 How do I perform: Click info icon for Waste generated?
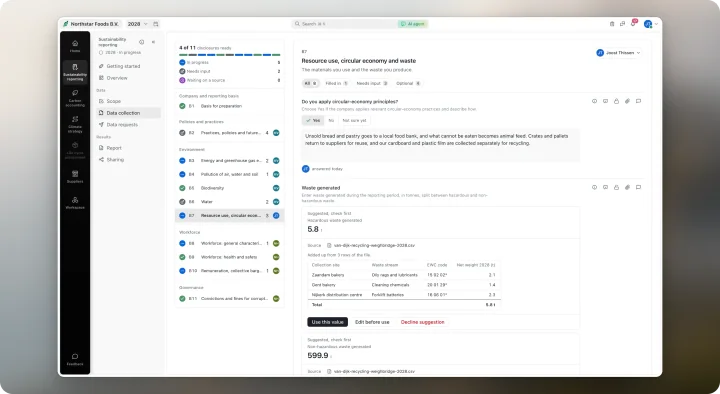pos(594,187)
